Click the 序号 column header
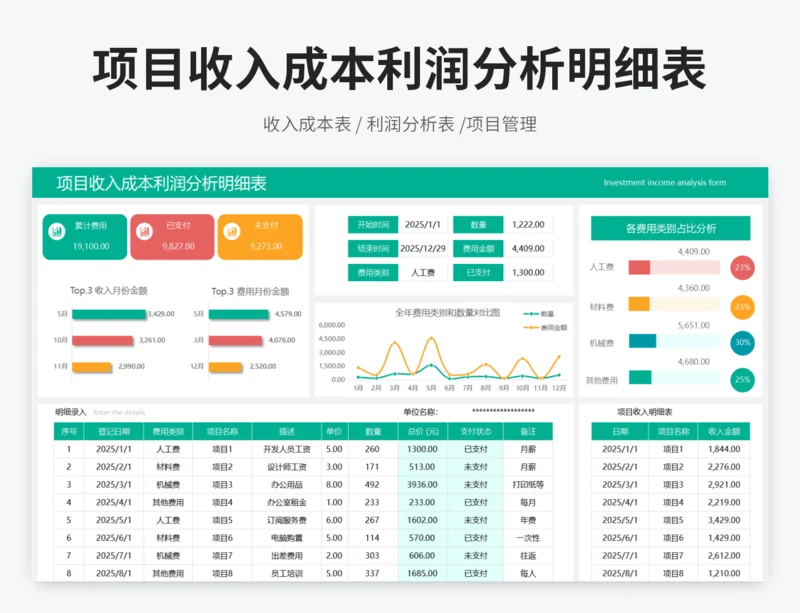The height and width of the screenshot is (613, 800). (69, 432)
